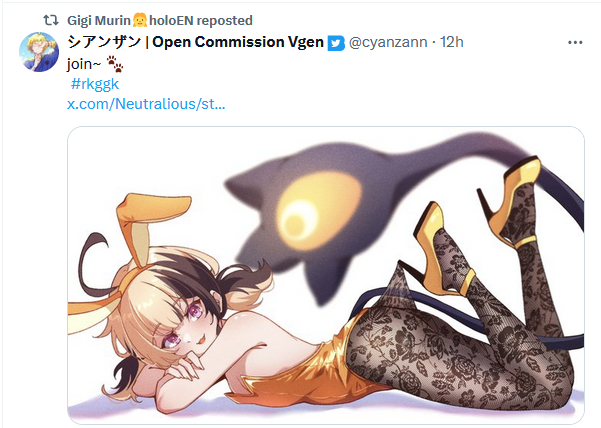Follow the x.com/Neutralious/st… link
Viewport: 601px width, 428px height.
click(x=146, y=104)
